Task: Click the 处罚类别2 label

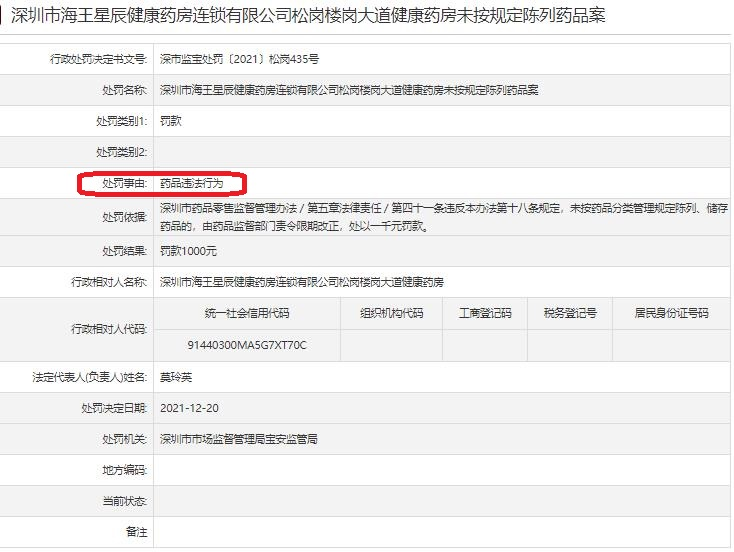Action: pos(122,152)
